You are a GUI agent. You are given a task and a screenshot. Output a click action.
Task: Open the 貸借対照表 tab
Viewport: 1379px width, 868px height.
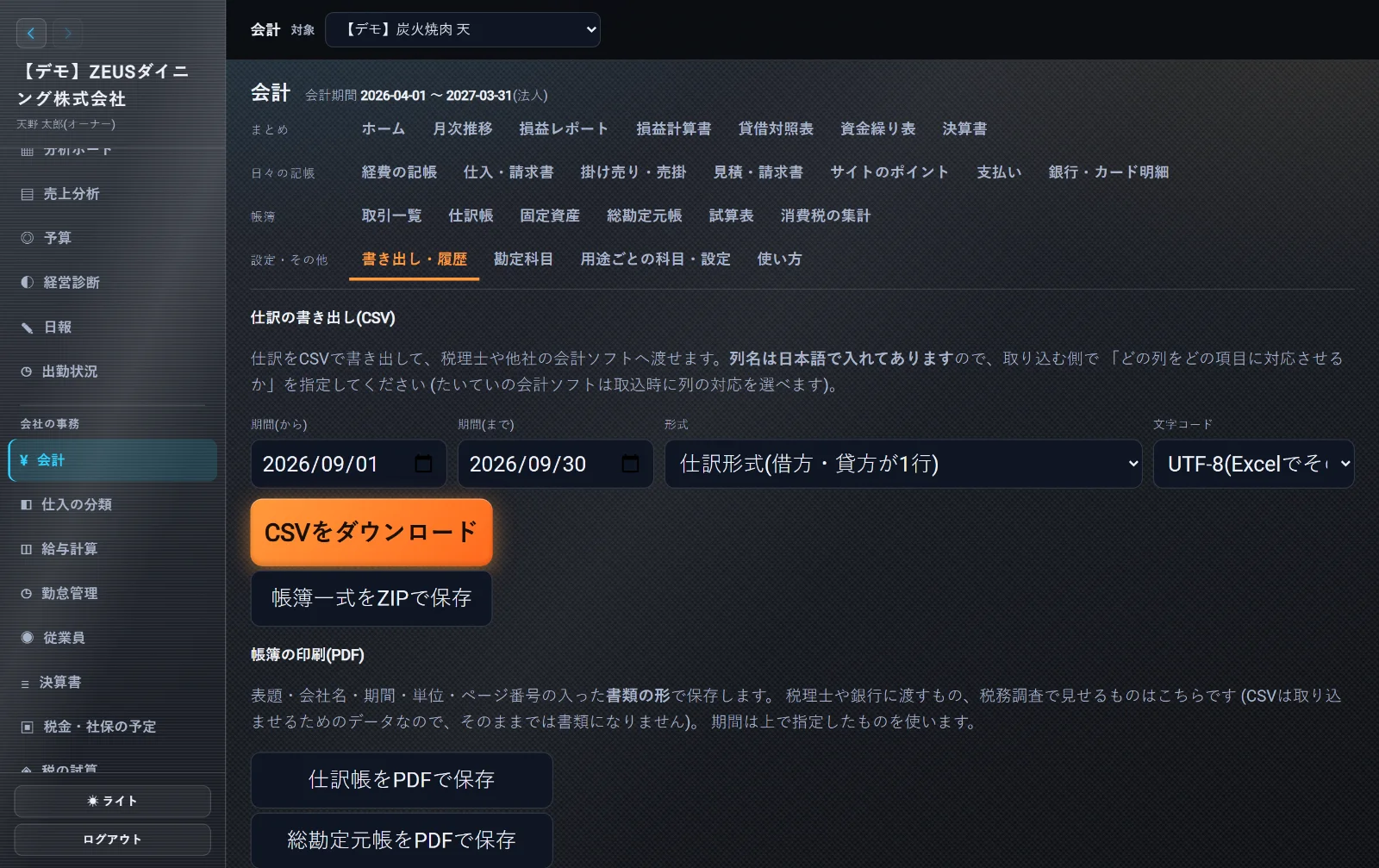pos(776,128)
